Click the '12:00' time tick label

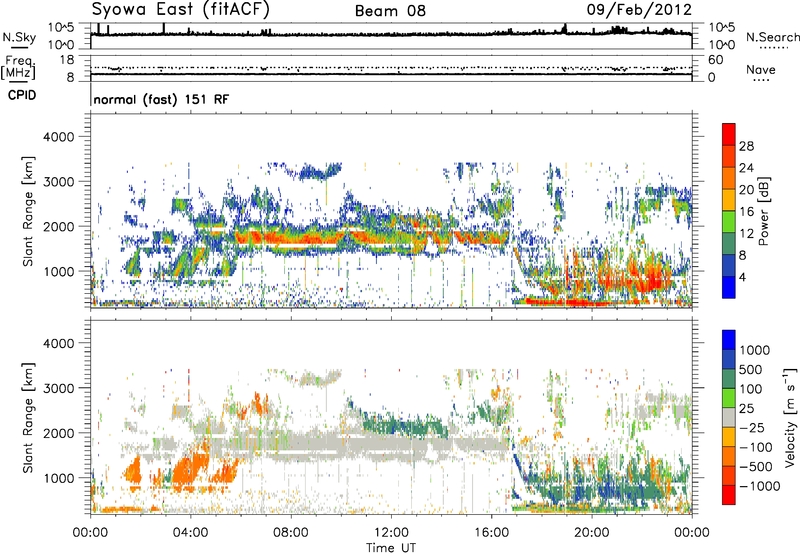coord(391,533)
